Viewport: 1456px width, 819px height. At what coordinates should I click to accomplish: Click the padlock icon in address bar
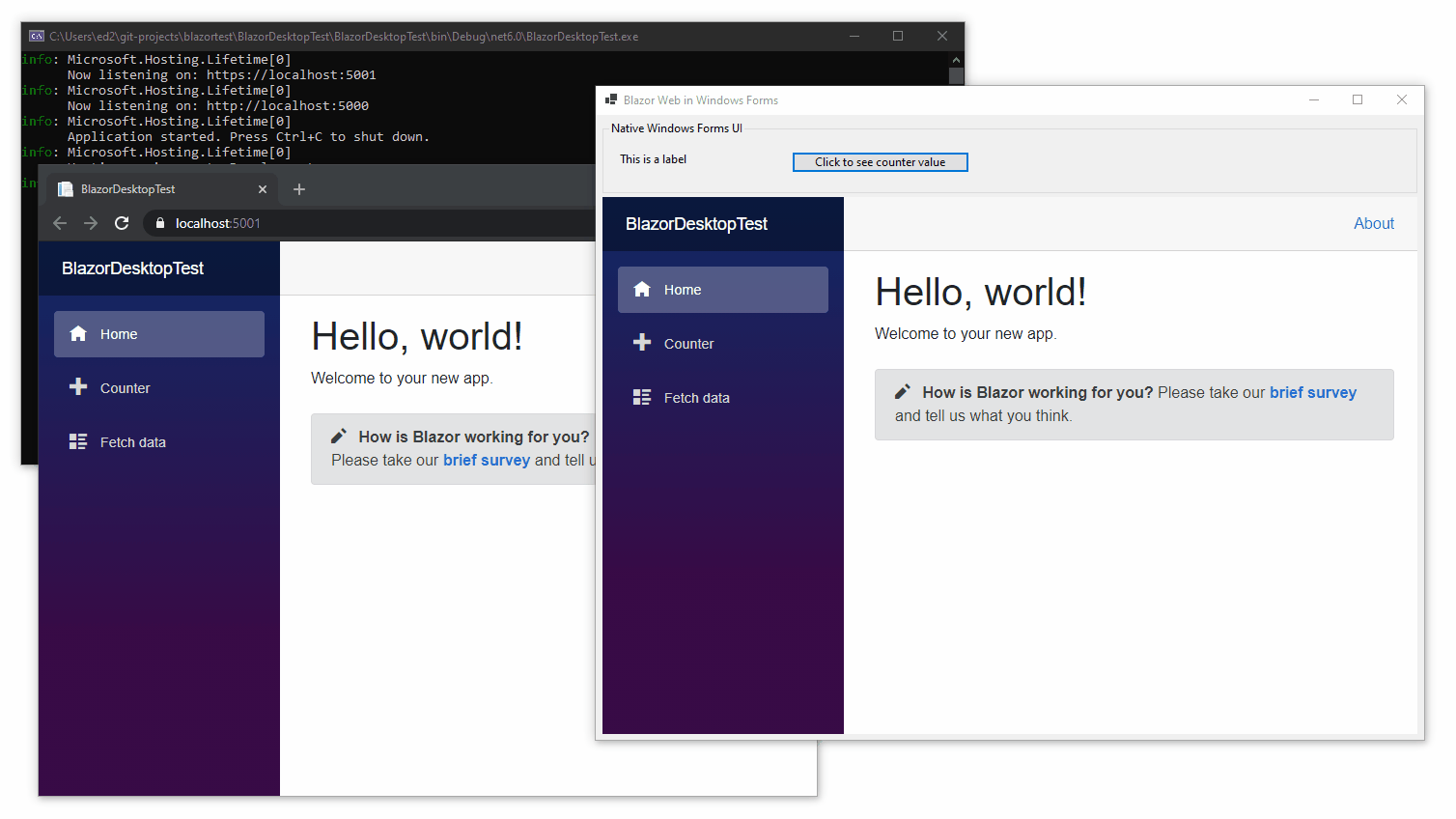point(160,223)
